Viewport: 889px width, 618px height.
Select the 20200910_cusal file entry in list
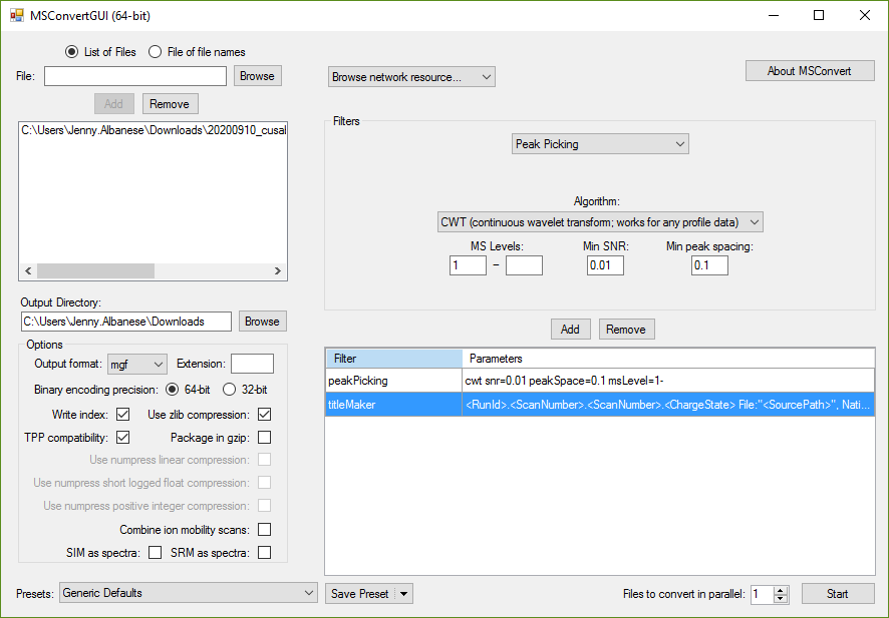tap(153, 130)
